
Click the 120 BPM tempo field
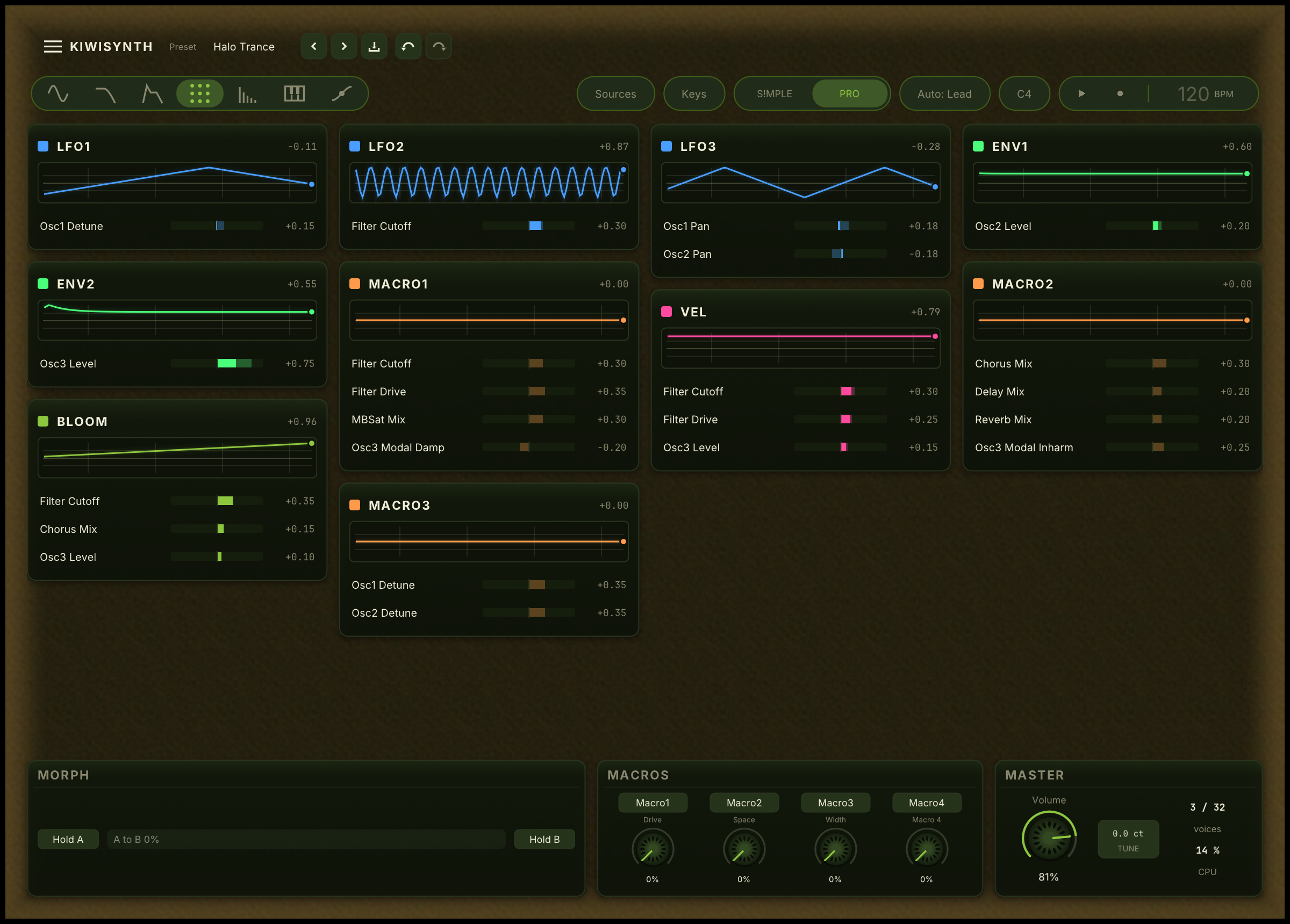coord(1205,94)
